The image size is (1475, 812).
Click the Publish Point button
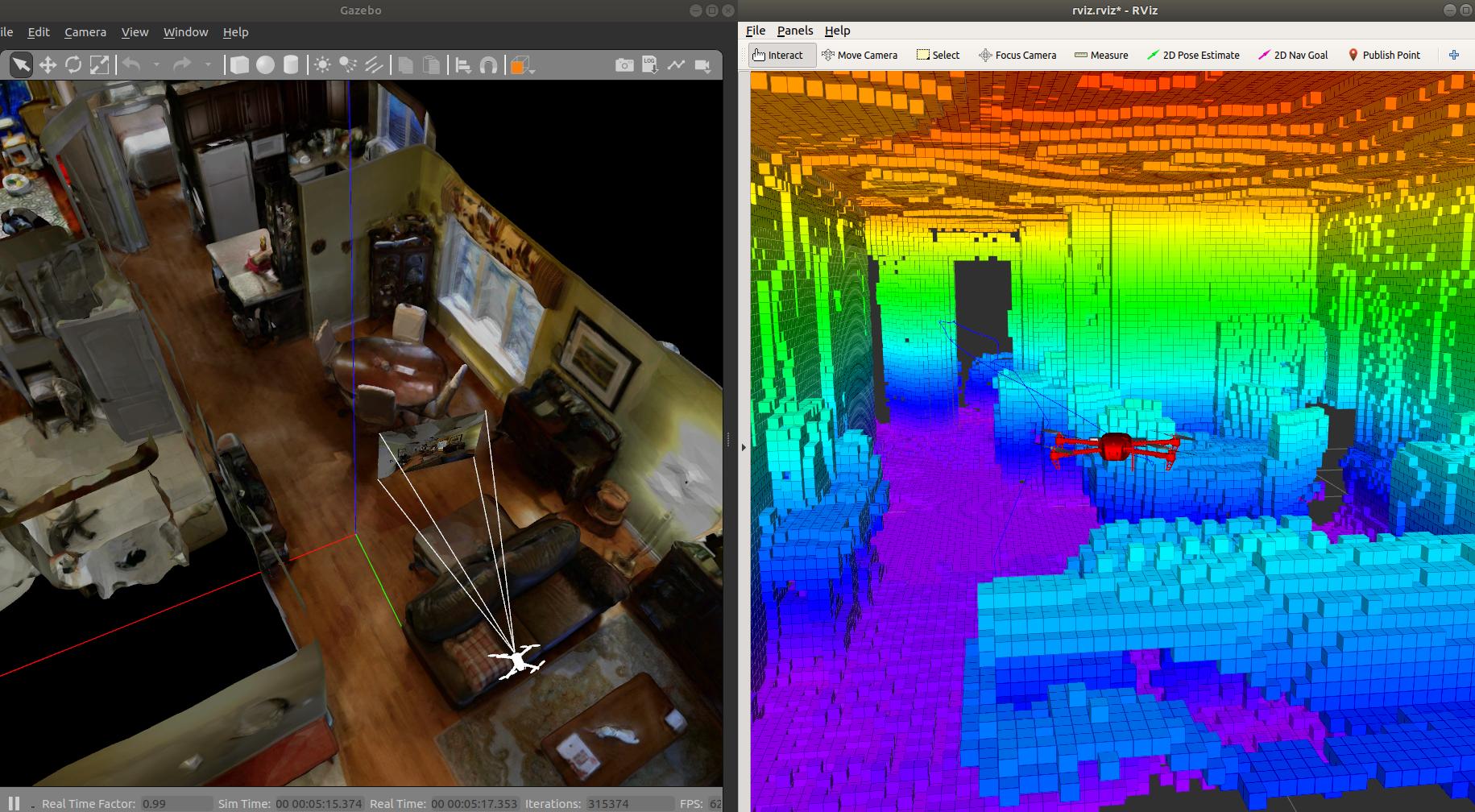(x=1383, y=55)
